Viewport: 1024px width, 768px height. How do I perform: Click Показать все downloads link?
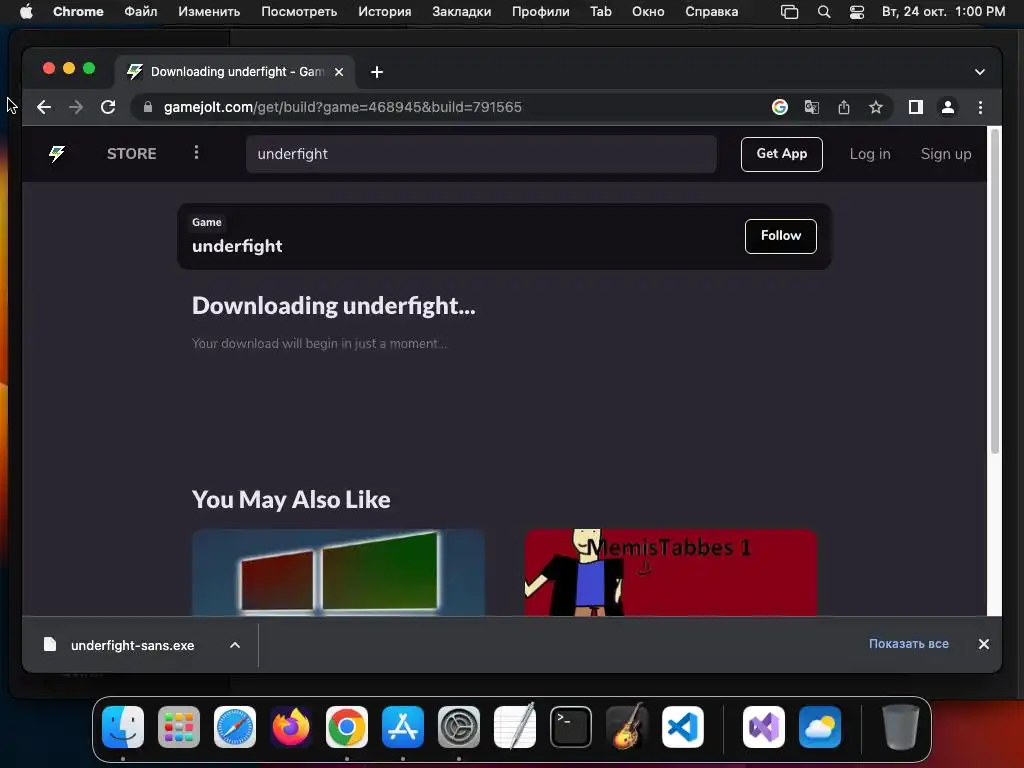click(908, 644)
